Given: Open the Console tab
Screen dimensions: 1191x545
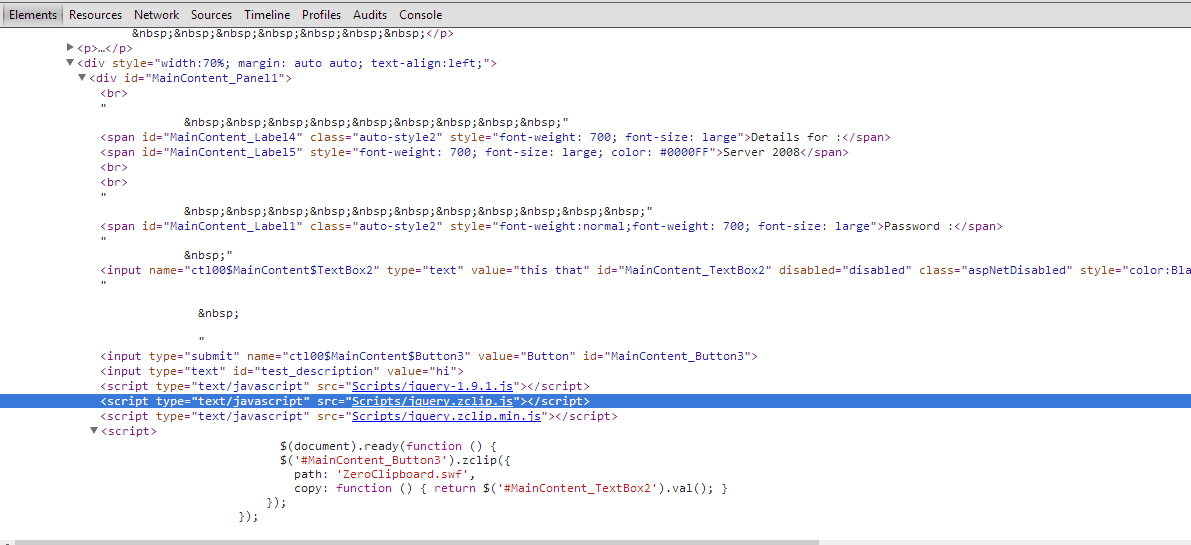Looking at the screenshot, I should (421, 14).
